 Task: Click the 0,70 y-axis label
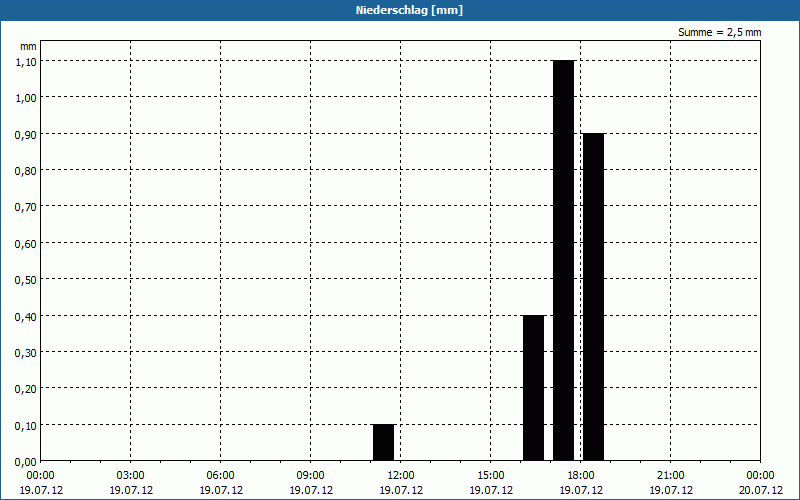(26, 207)
